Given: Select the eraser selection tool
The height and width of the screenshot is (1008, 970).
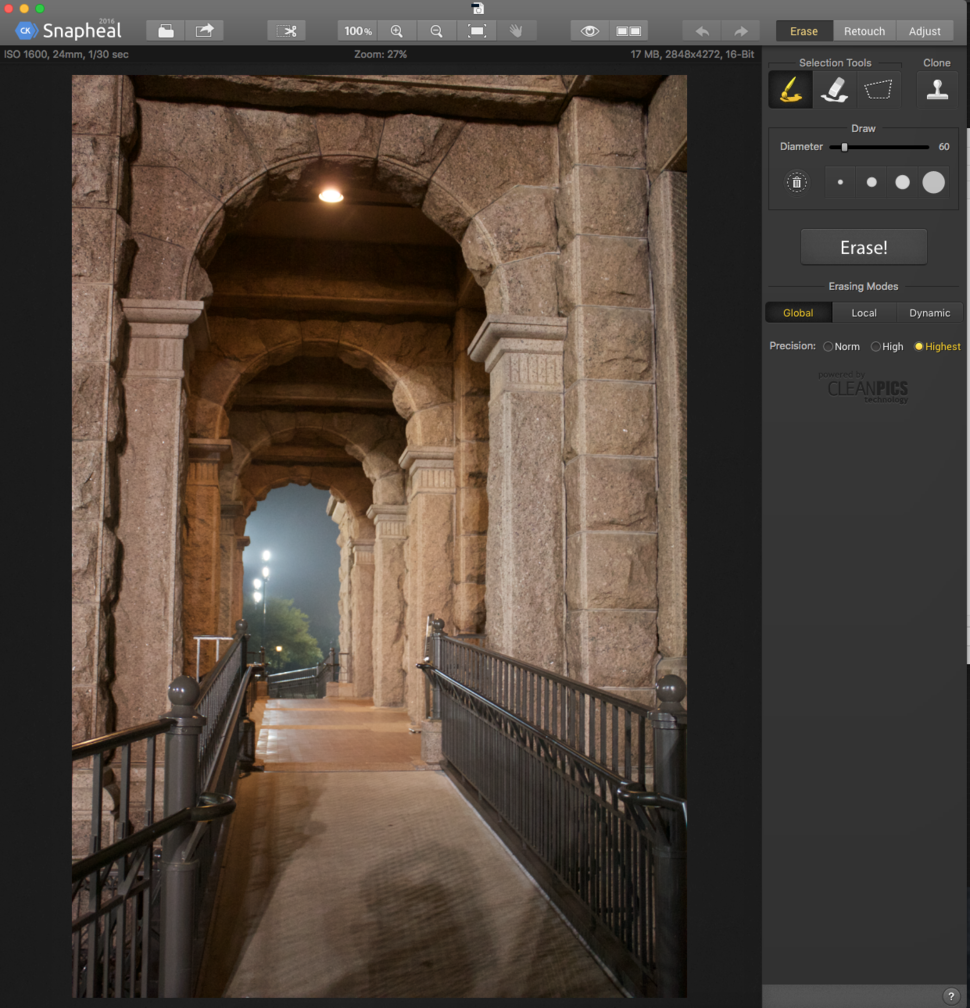Looking at the screenshot, I should tap(834, 89).
